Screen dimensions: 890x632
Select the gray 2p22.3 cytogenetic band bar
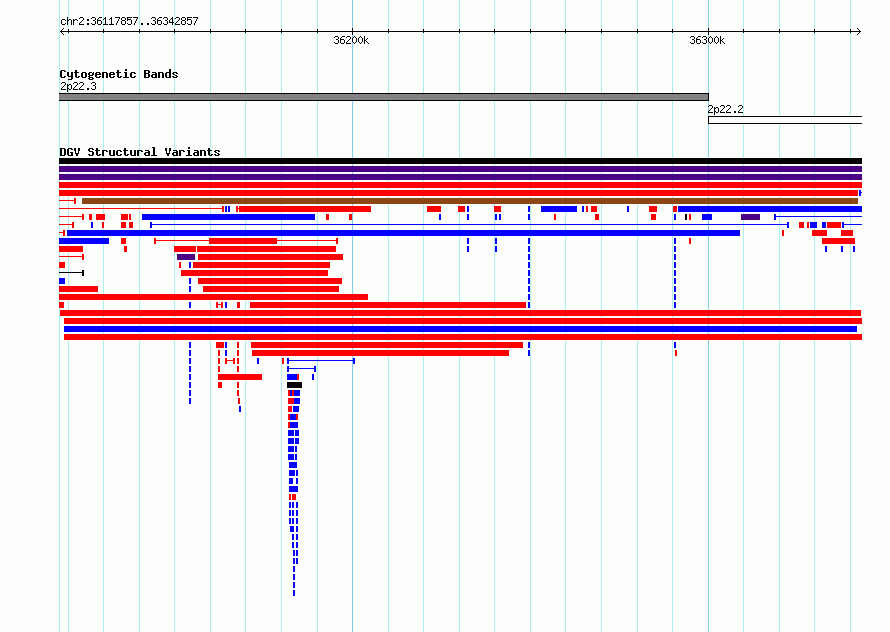[x=384, y=97]
